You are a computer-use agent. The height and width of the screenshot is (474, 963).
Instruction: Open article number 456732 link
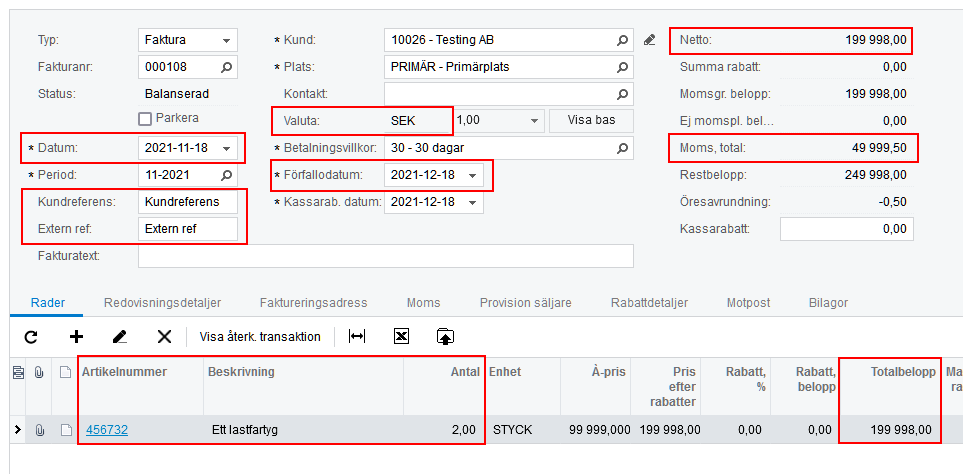(107, 430)
